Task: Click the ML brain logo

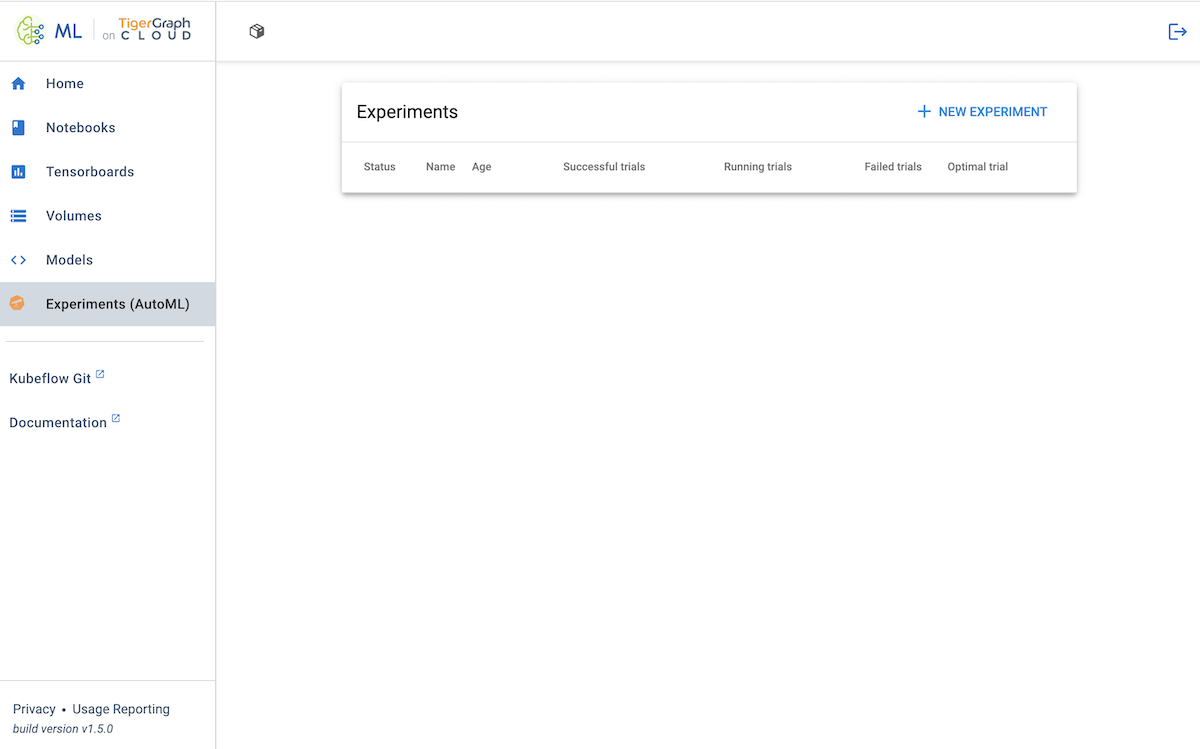Action: coord(29,30)
